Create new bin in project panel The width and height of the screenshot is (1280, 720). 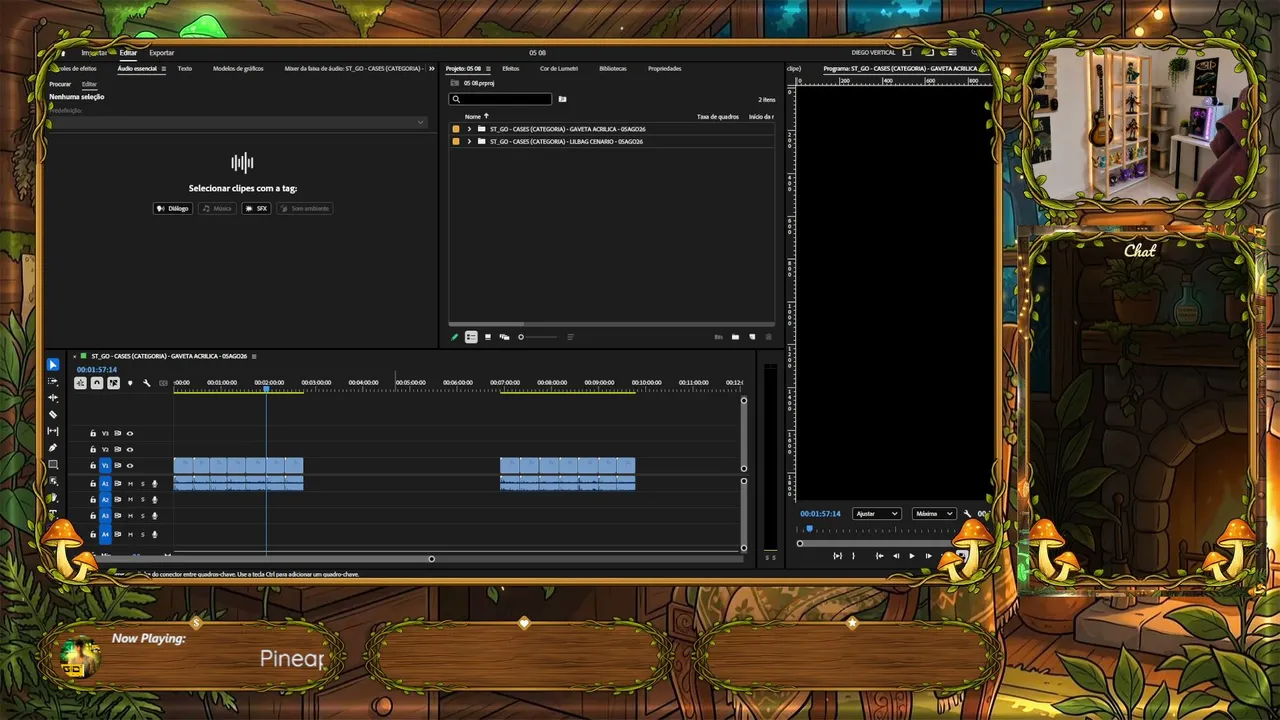(x=735, y=337)
